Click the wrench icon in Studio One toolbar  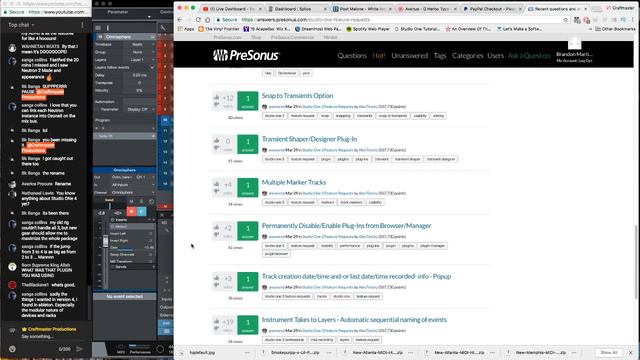point(163,28)
